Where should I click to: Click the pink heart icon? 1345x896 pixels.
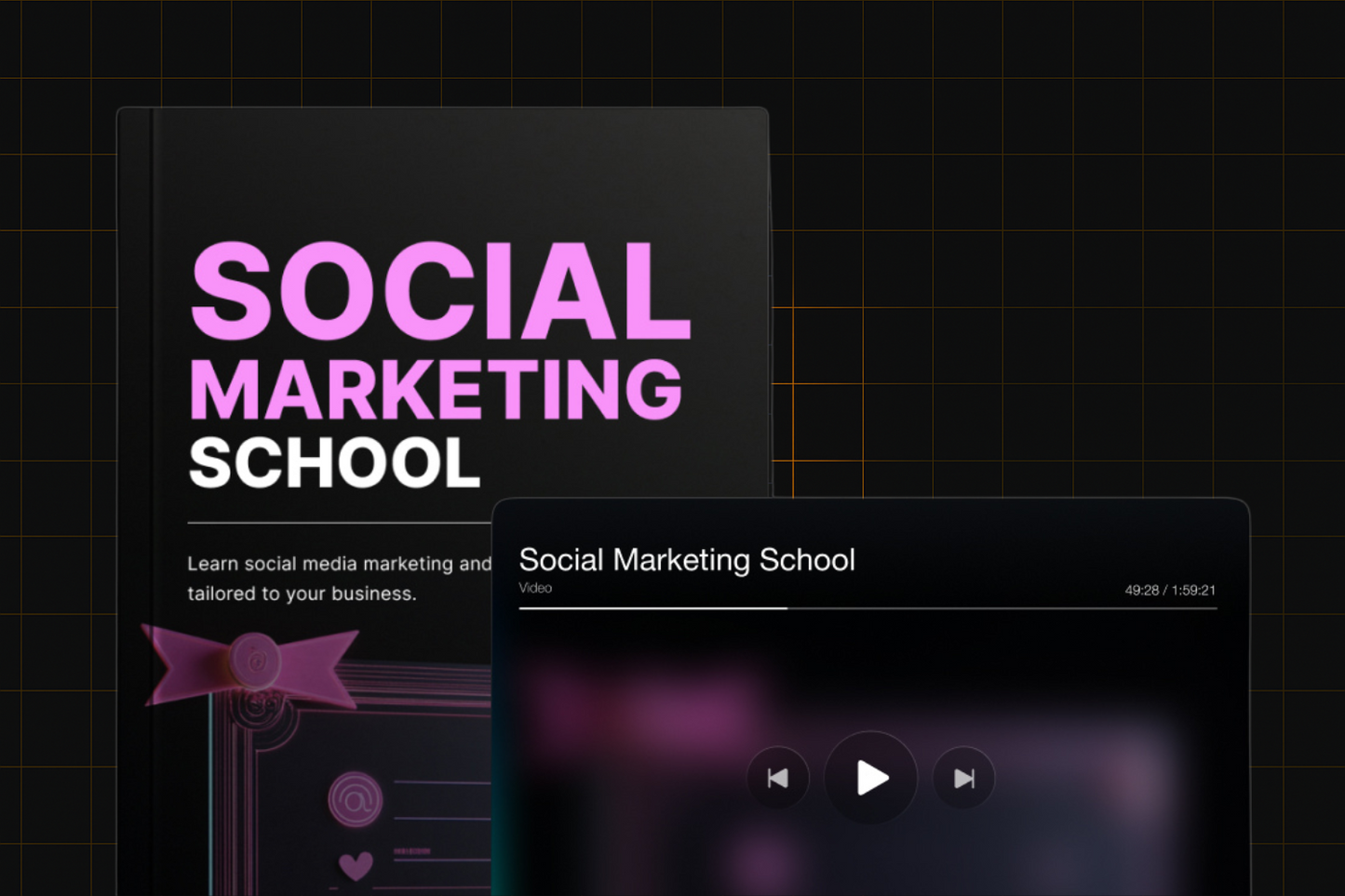pyautogui.click(x=356, y=865)
